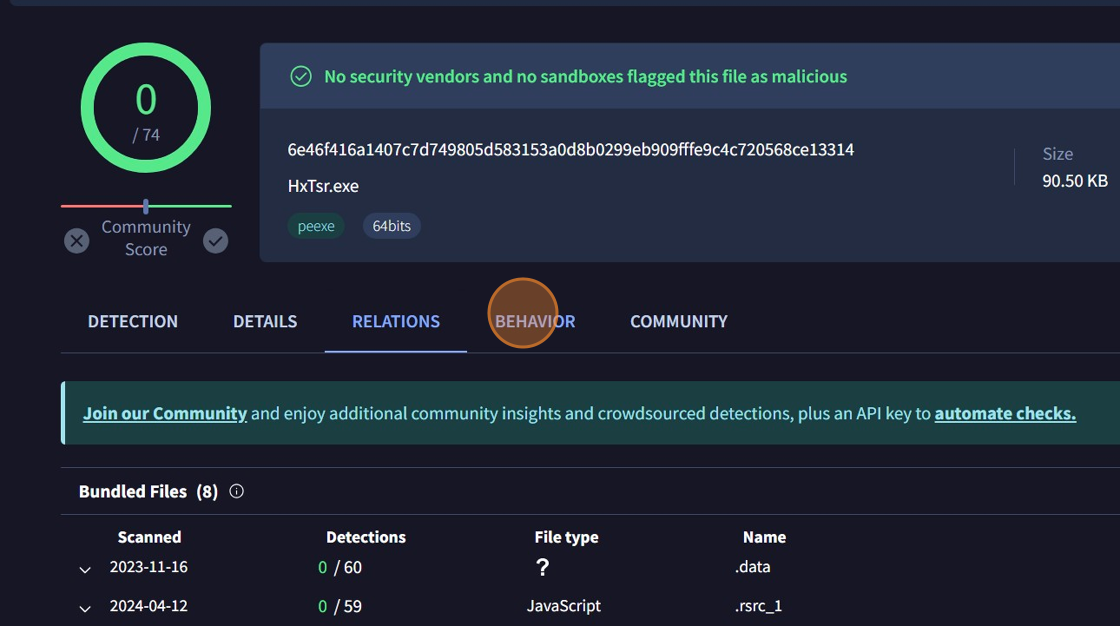The height and width of the screenshot is (626, 1120).
Task: Click the info icon beside Bundled Files
Action: click(237, 491)
